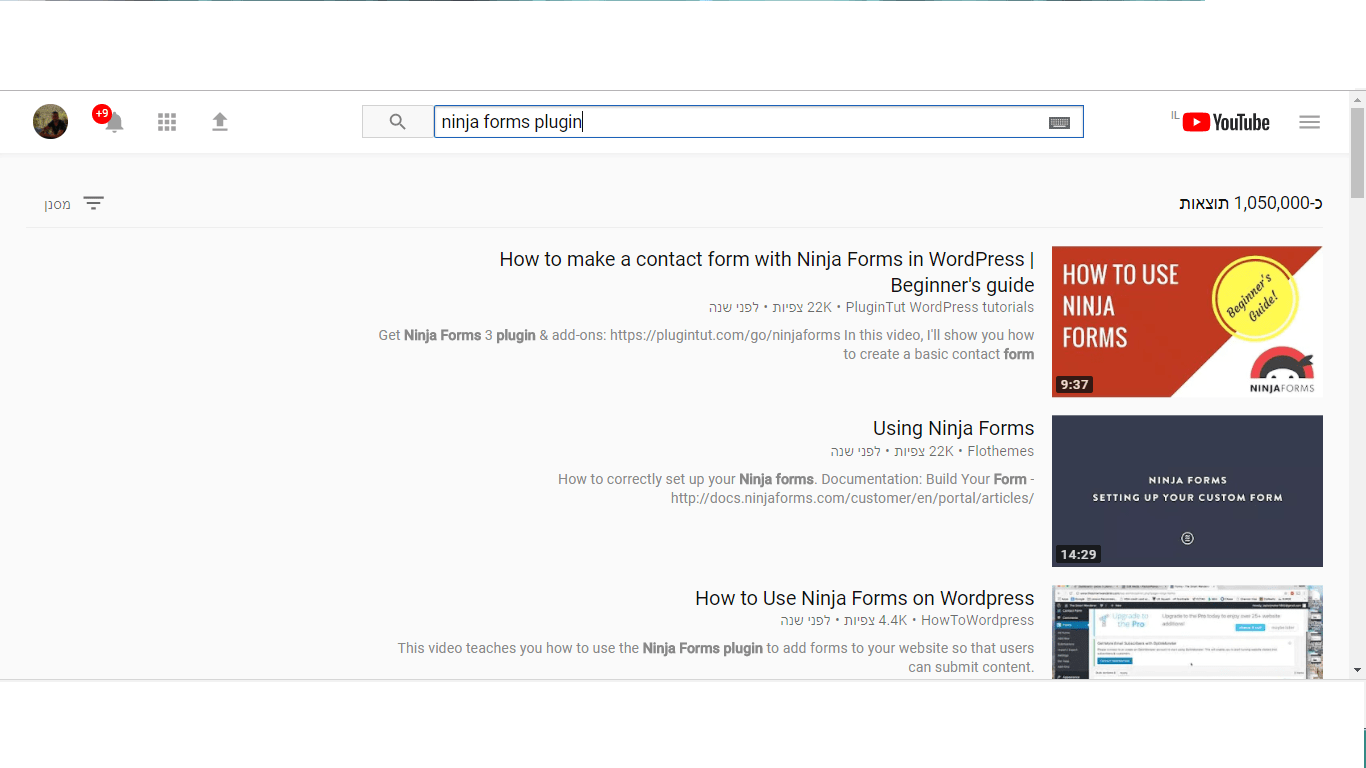
Task: Expand the search results filter
Action: tap(75, 204)
